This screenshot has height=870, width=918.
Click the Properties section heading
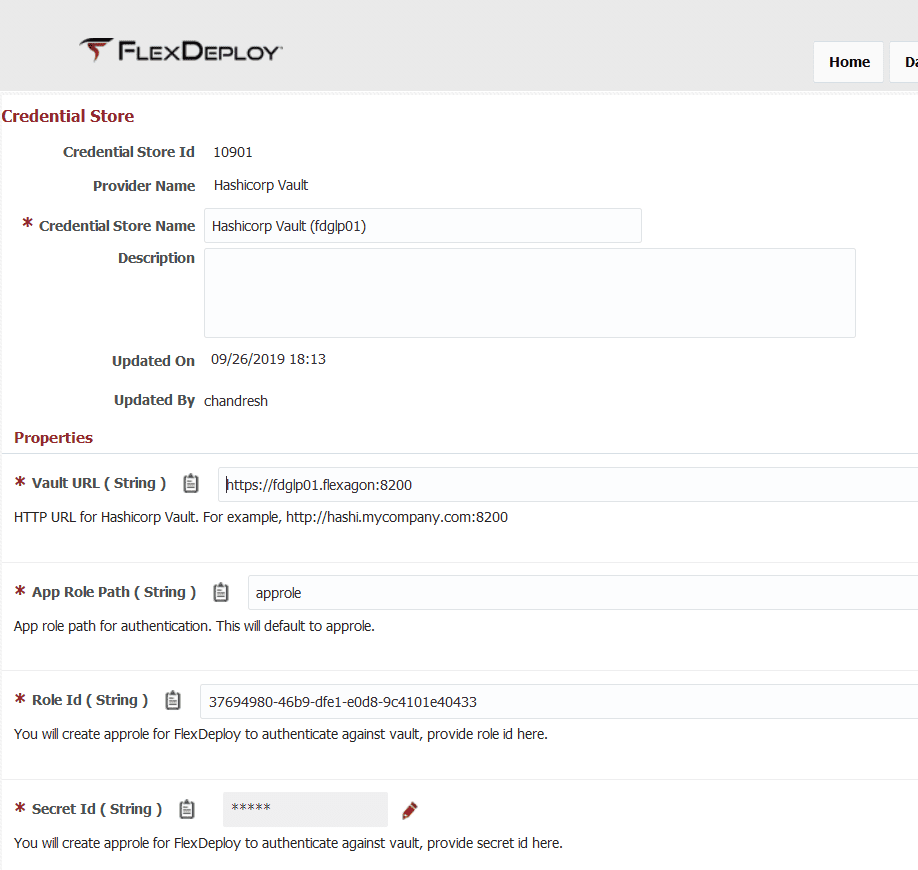coord(53,438)
